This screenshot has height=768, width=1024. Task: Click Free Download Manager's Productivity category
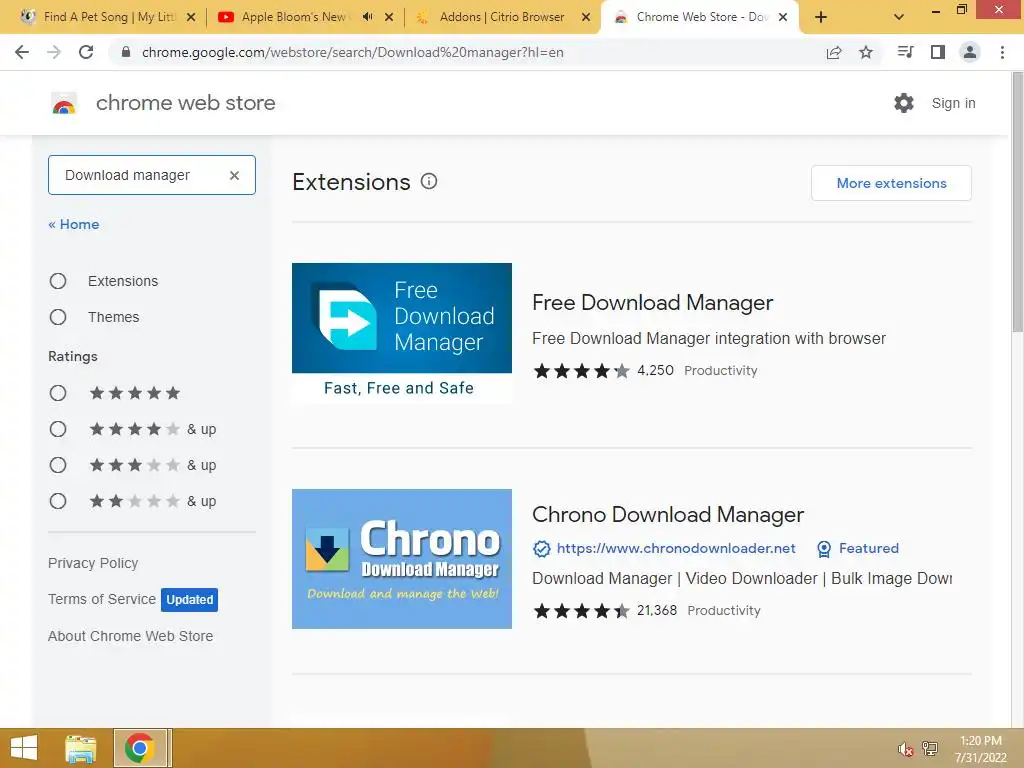click(x=720, y=370)
